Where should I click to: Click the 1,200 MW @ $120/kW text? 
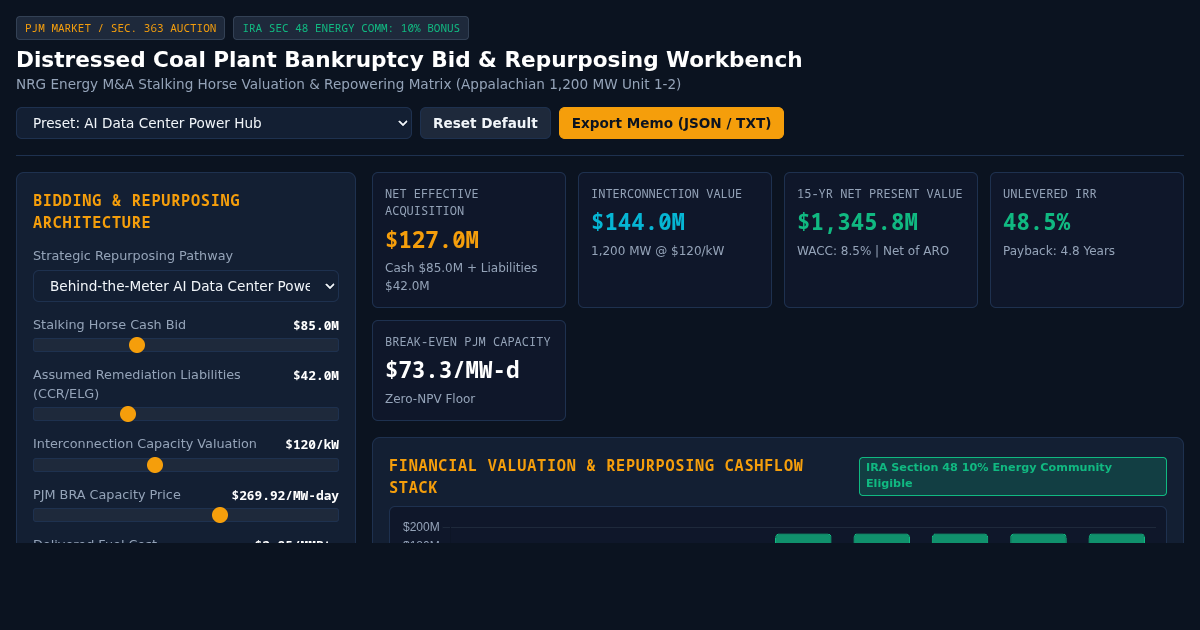pos(657,251)
